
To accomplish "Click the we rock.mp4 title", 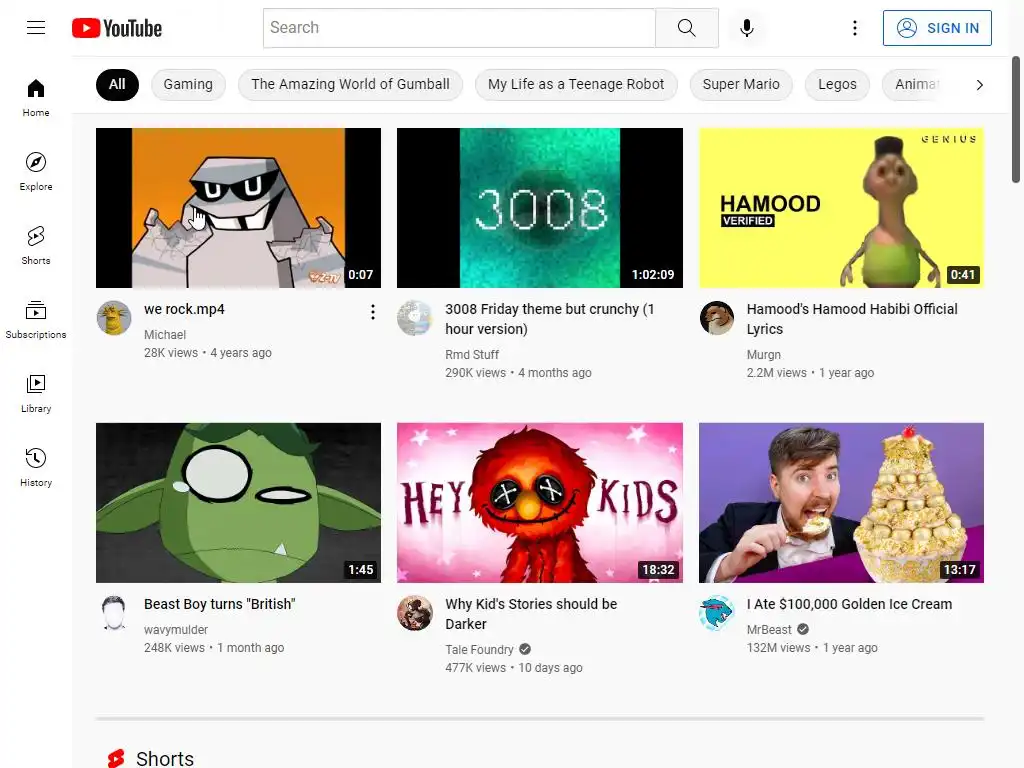I will [x=184, y=310].
